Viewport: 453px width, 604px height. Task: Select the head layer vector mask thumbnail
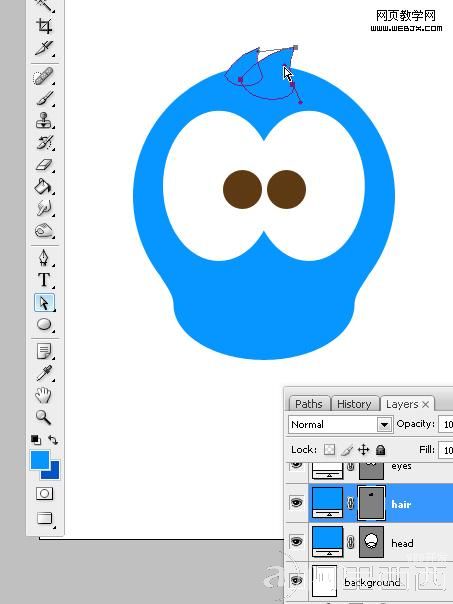click(x=371, y=542)
